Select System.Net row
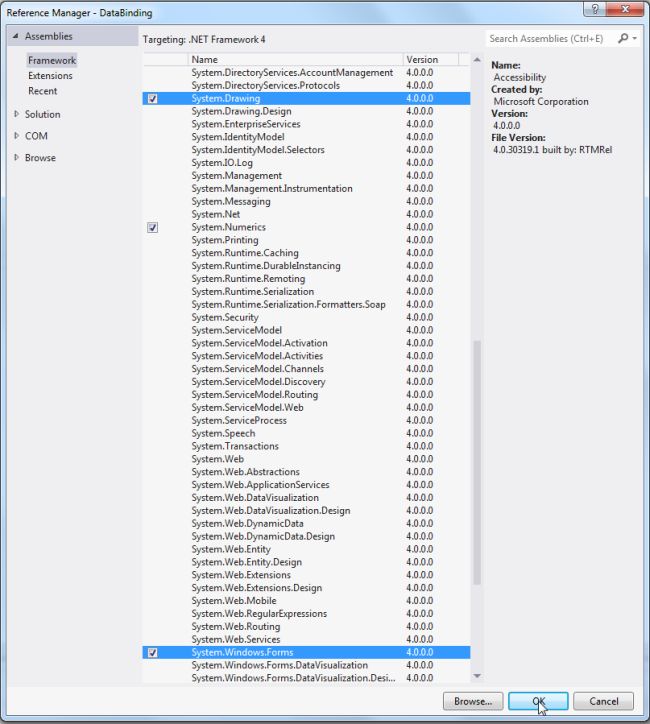This screenshot has height=724, width=650. [x=306, y=214]
